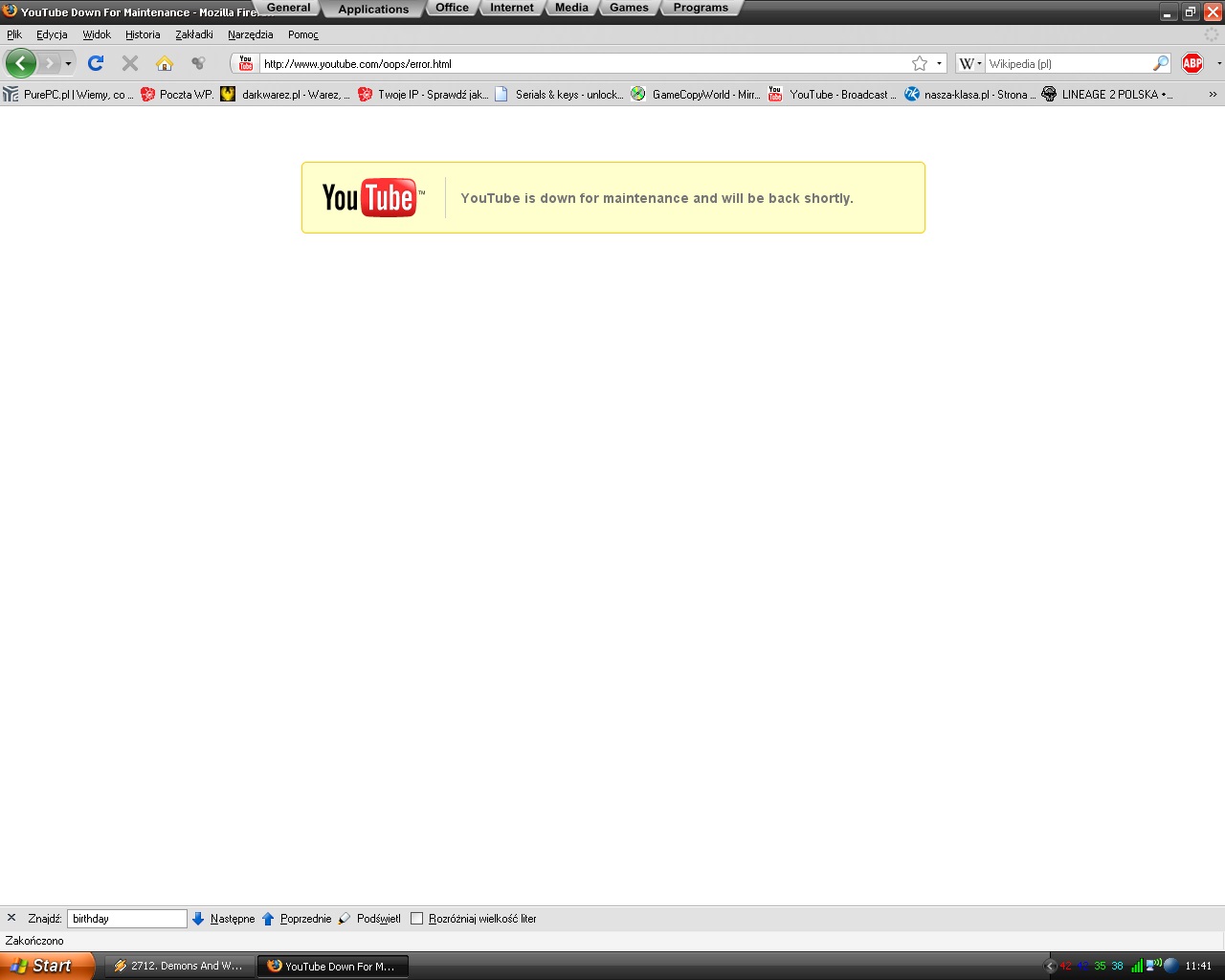Screen dimensions: 1225x980
Task: Reload the page with the refresh icon
Action: point(95,64)
